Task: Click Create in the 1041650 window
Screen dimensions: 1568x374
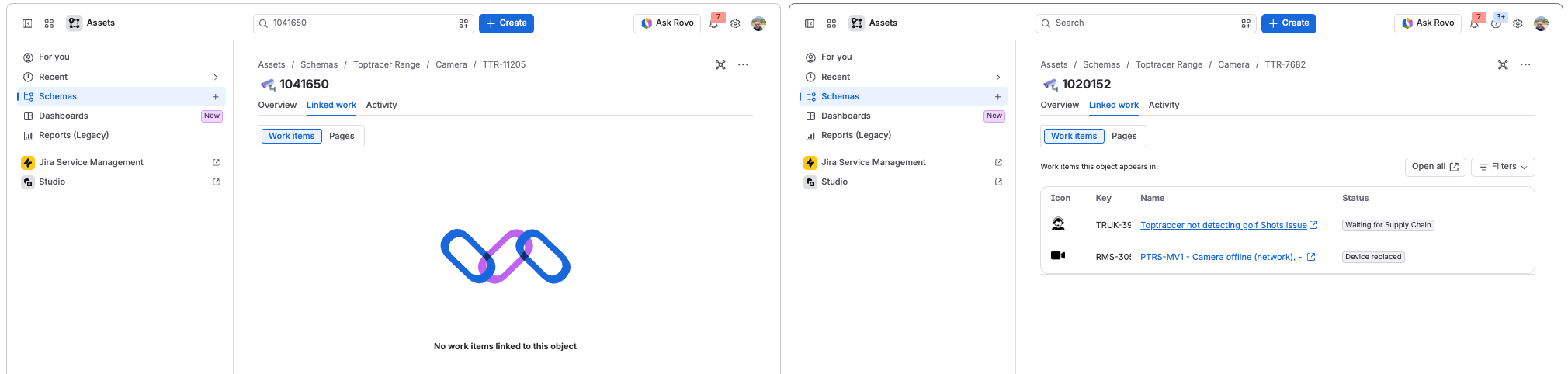Action: point(506,23)
